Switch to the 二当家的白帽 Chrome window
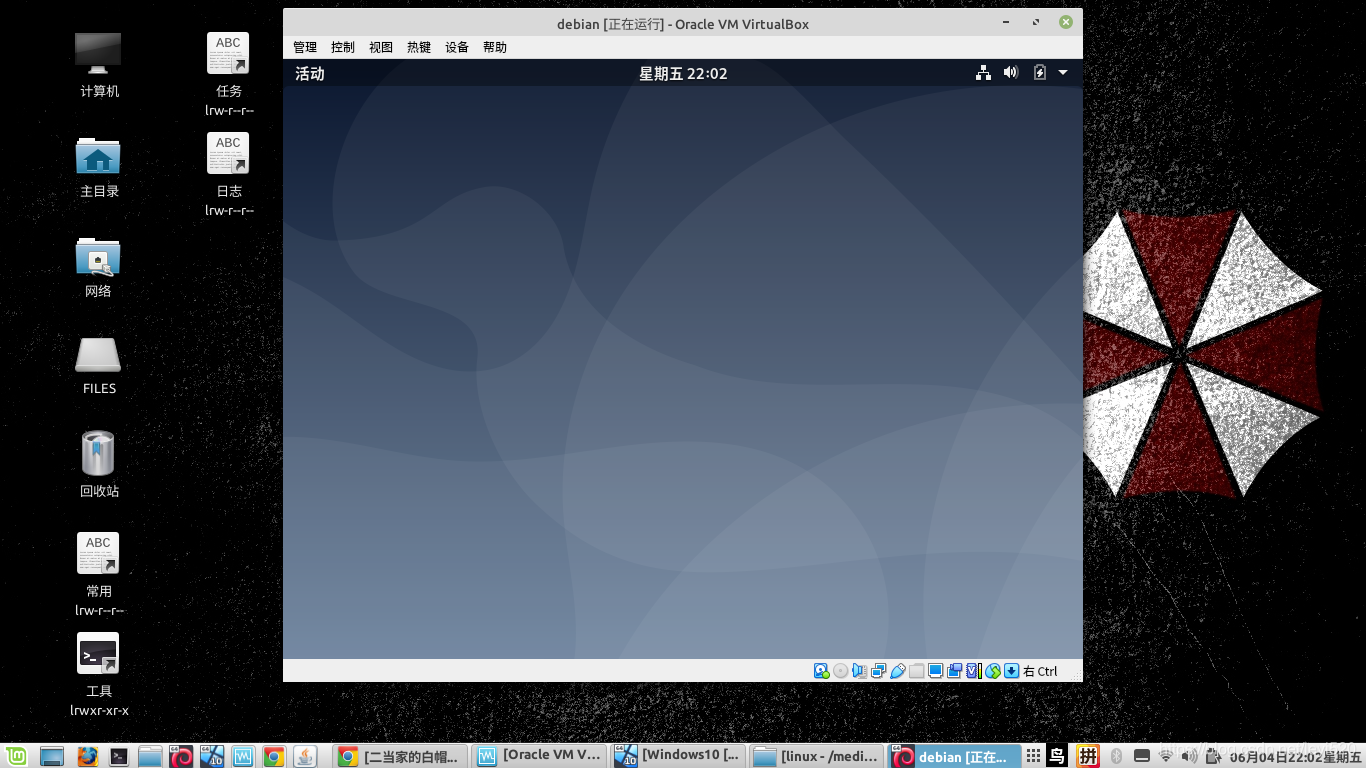Screen dimensions: 1366x768 click(x=400, y=756)
